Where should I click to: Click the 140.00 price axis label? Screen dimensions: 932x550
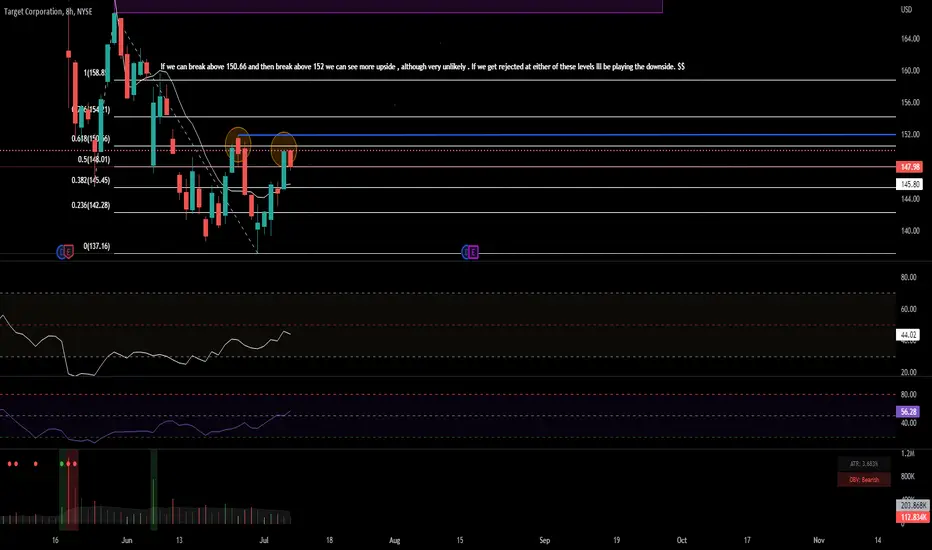click(x=910, y=231)
